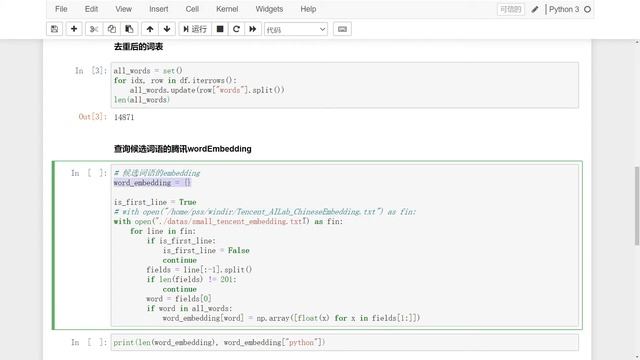The width and height of the screenshot is (640, 360).
Task: Open the View menu
Action: pyautogui.click(x=123, y=9)
